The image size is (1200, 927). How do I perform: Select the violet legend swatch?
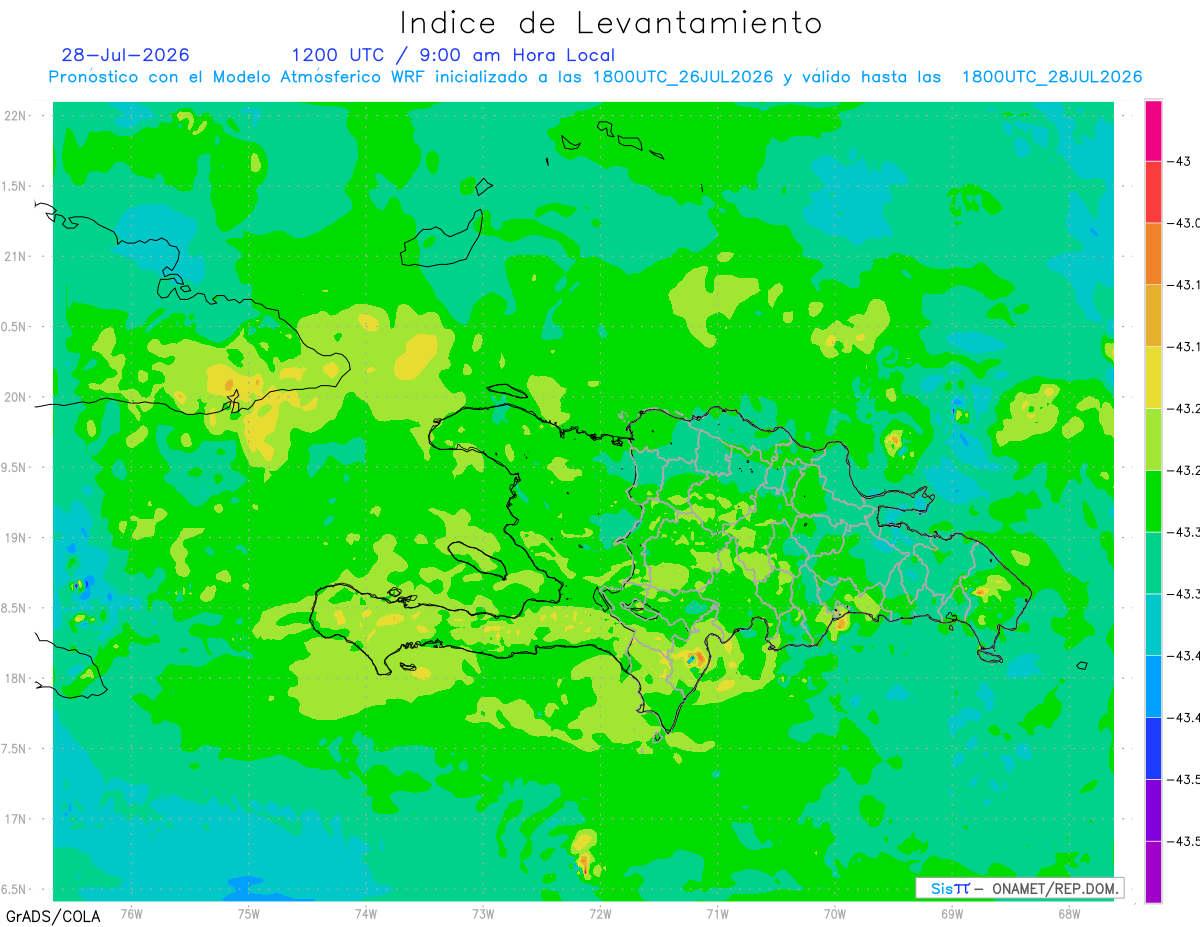1153,810
